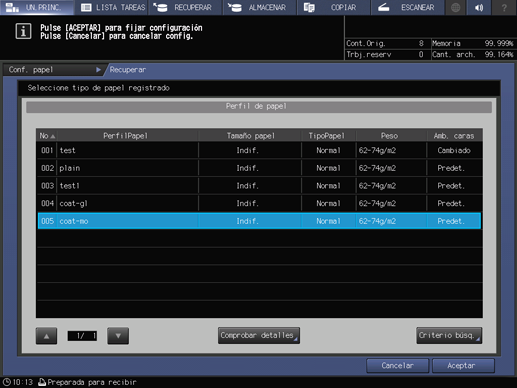Open the RECUPERAR tab
This screenshot has width=517, height=388.
(185, 7)
